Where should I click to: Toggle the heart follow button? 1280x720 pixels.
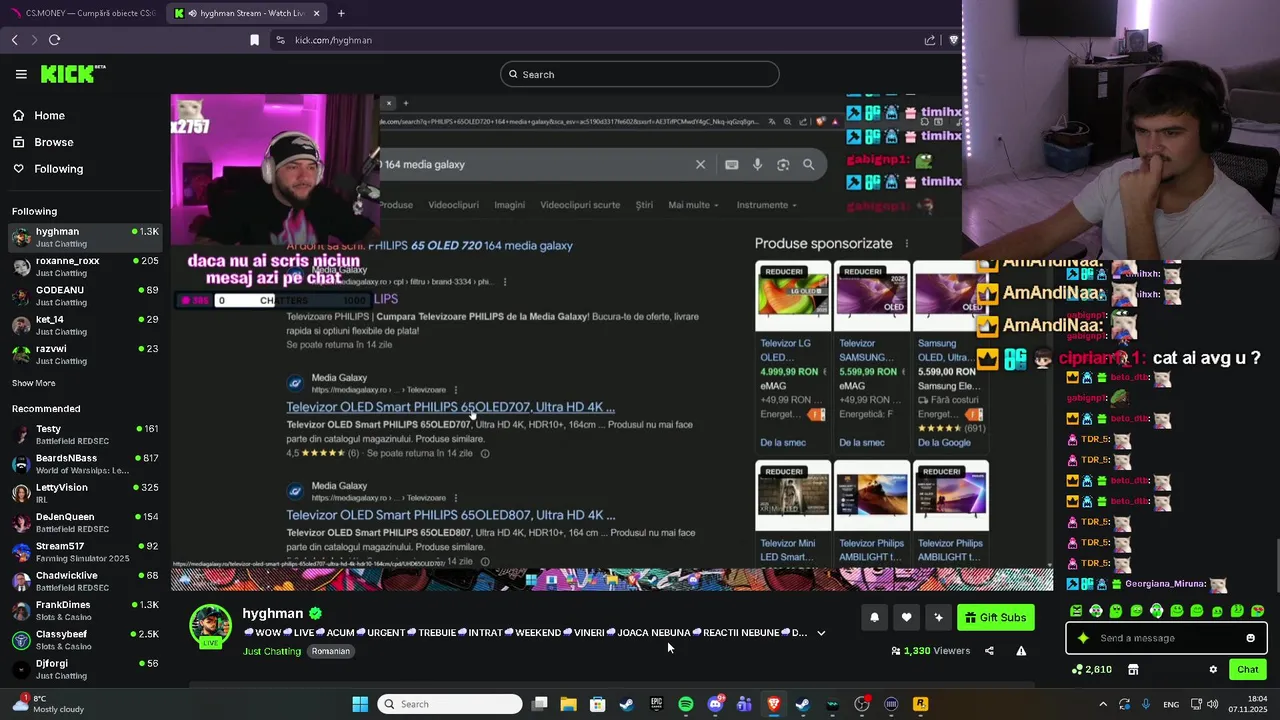[x=906, y=618]
